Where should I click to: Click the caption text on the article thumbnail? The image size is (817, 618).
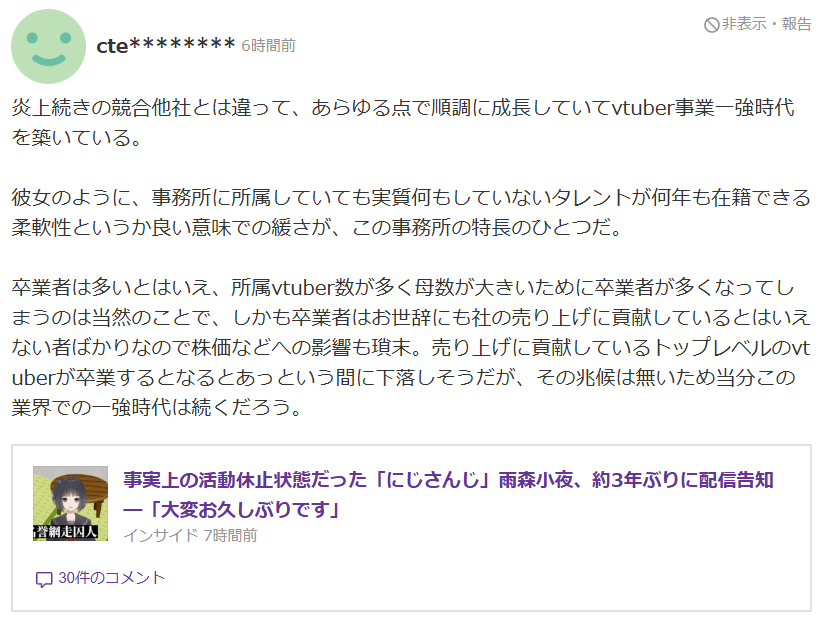tap(66, 532)
